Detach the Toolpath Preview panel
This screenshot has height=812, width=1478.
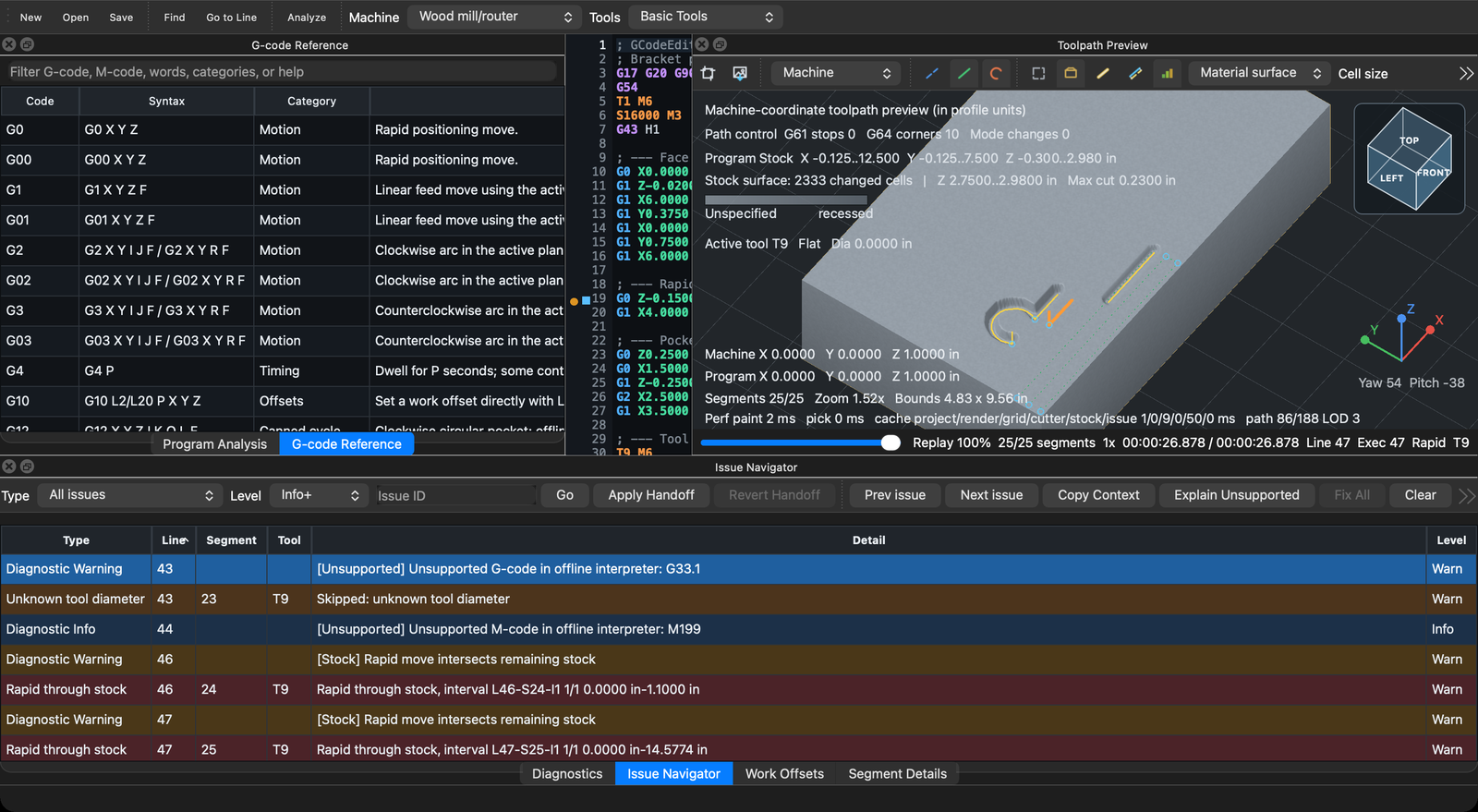pos(720,44)
